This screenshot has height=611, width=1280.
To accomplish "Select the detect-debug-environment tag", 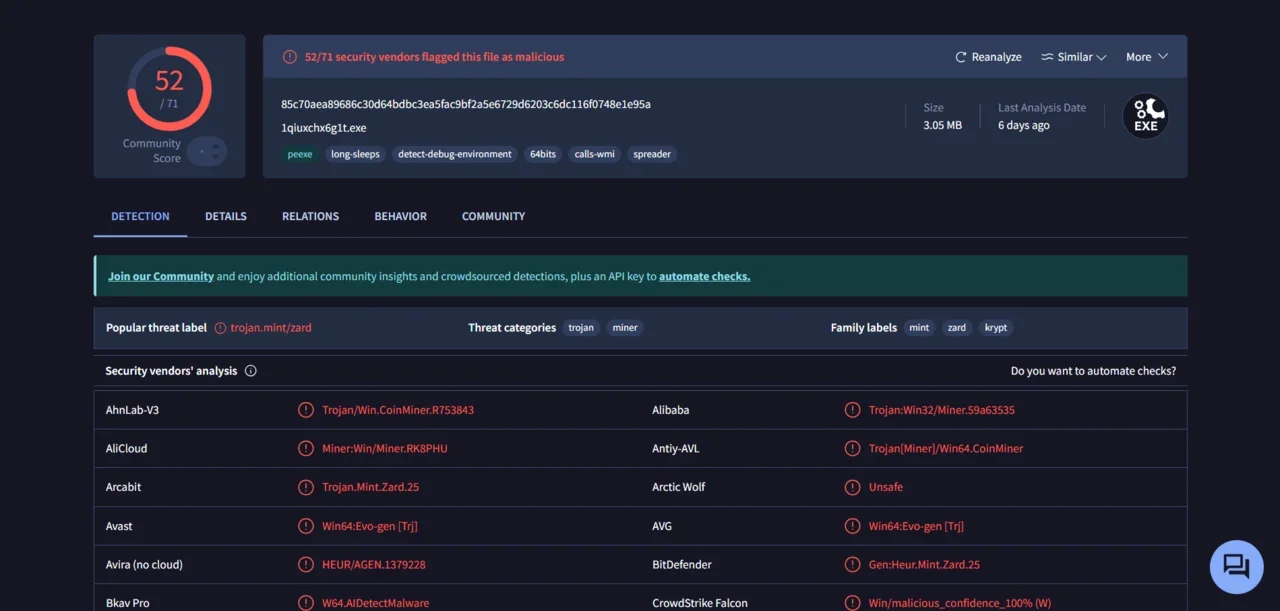I will point(454,154).
